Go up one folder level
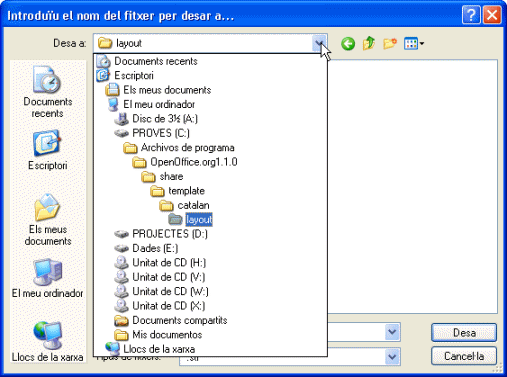Screen dimensions: 507x377 click(369, 44)
